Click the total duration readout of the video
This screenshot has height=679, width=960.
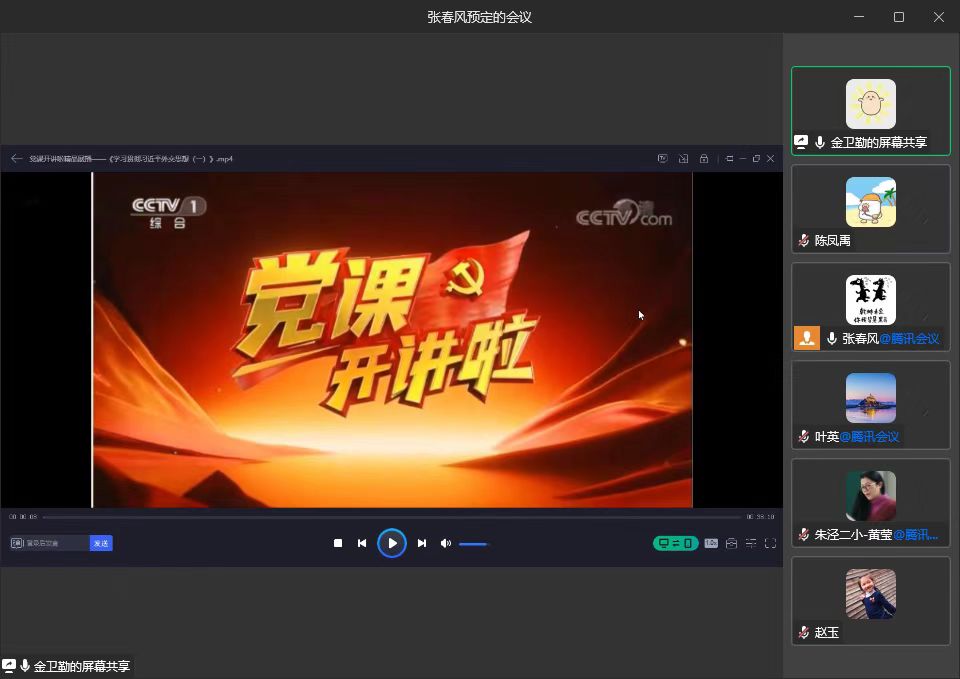click(x=760, y=517)
